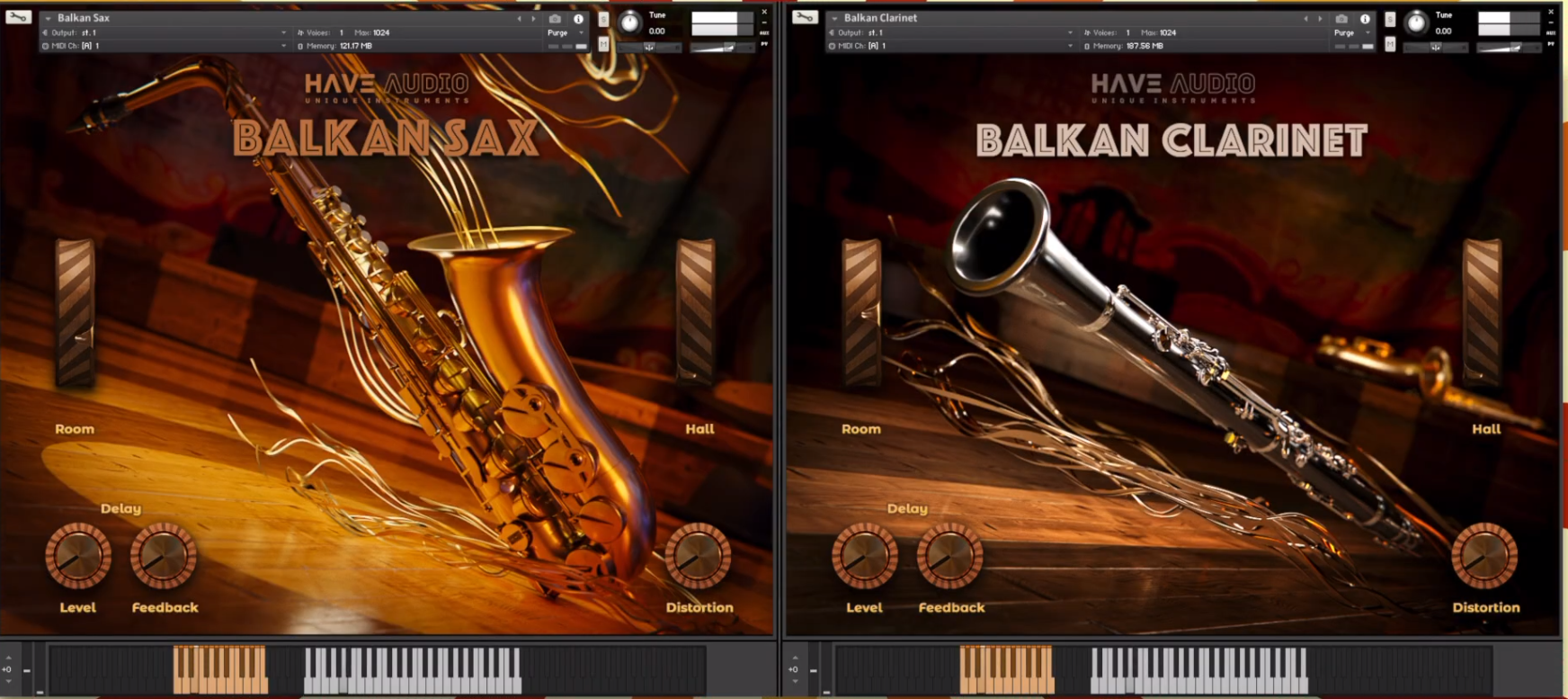The height and width of the screenshot is (699, 1568).
Task: Click pan slider in Balkan Sax header
Action: pos(649,48)
